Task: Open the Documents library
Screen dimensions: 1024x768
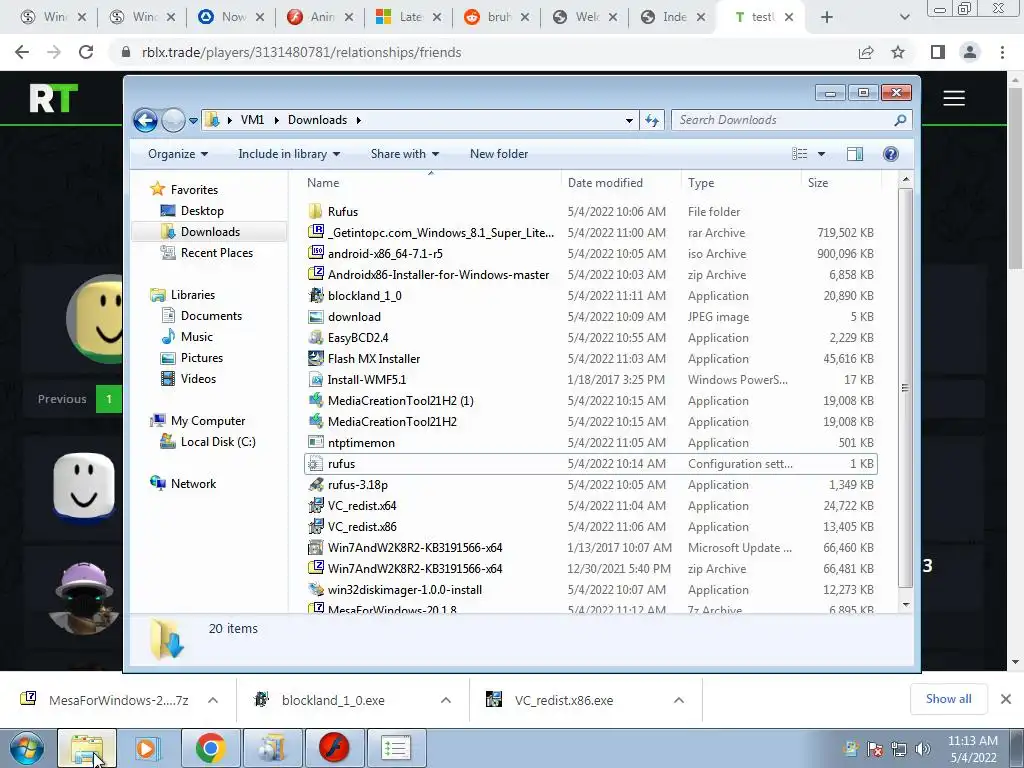Action: pos(211,316)
